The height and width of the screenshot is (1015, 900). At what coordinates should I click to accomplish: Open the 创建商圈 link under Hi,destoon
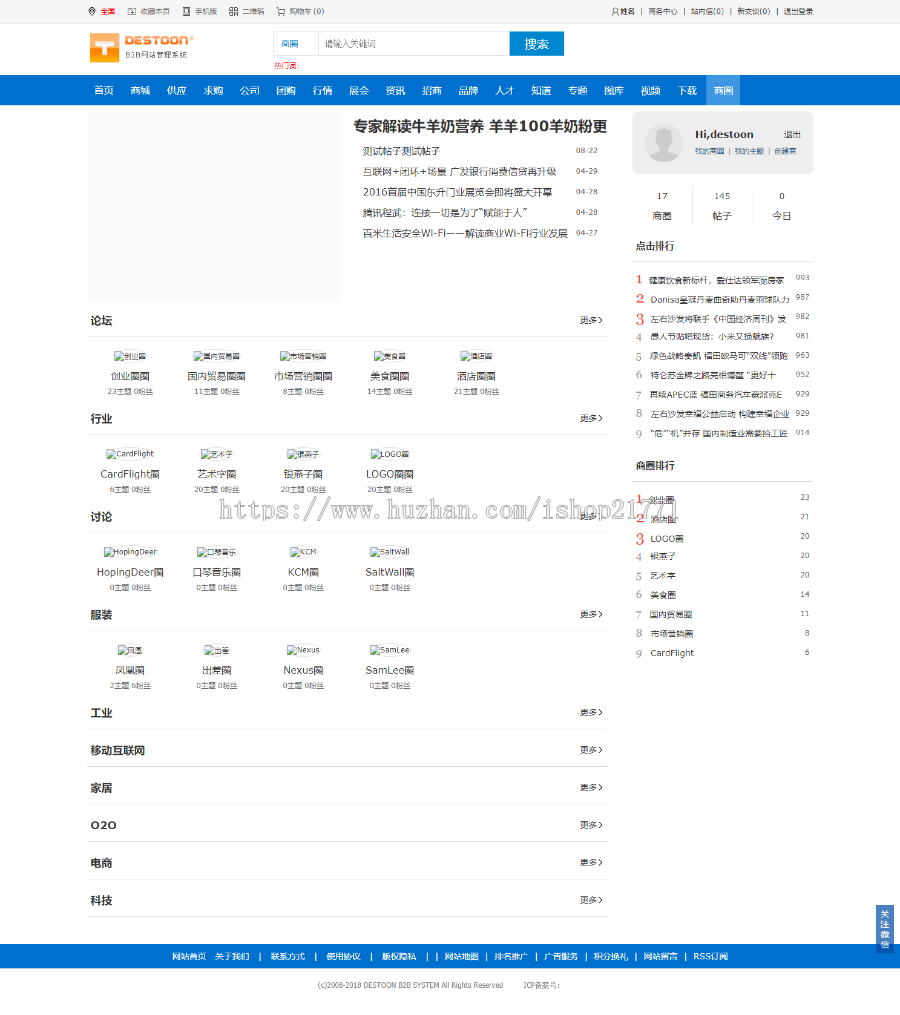785,151
